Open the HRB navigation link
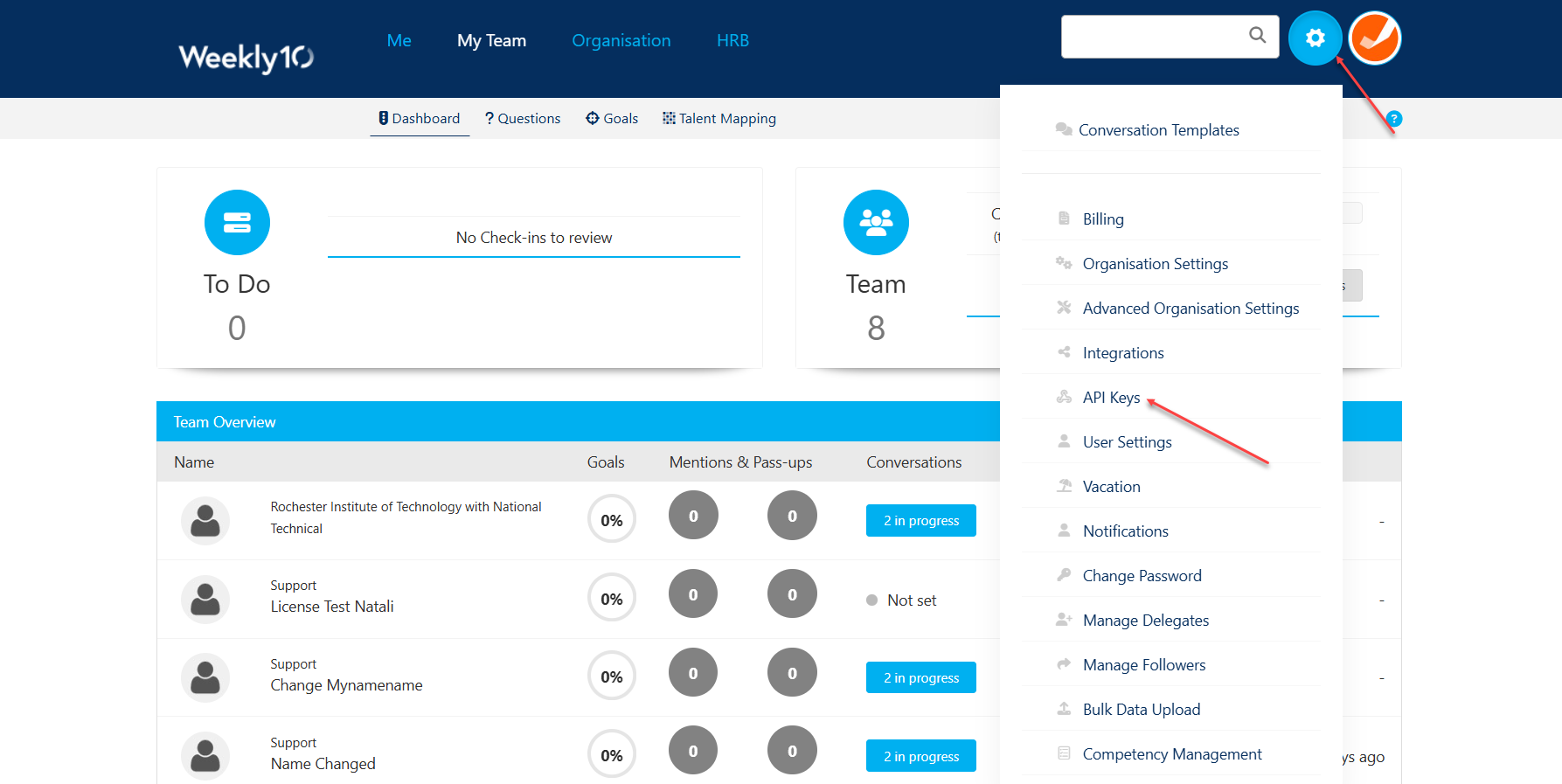Viewport: 1562px width, 784px height. 732,40
